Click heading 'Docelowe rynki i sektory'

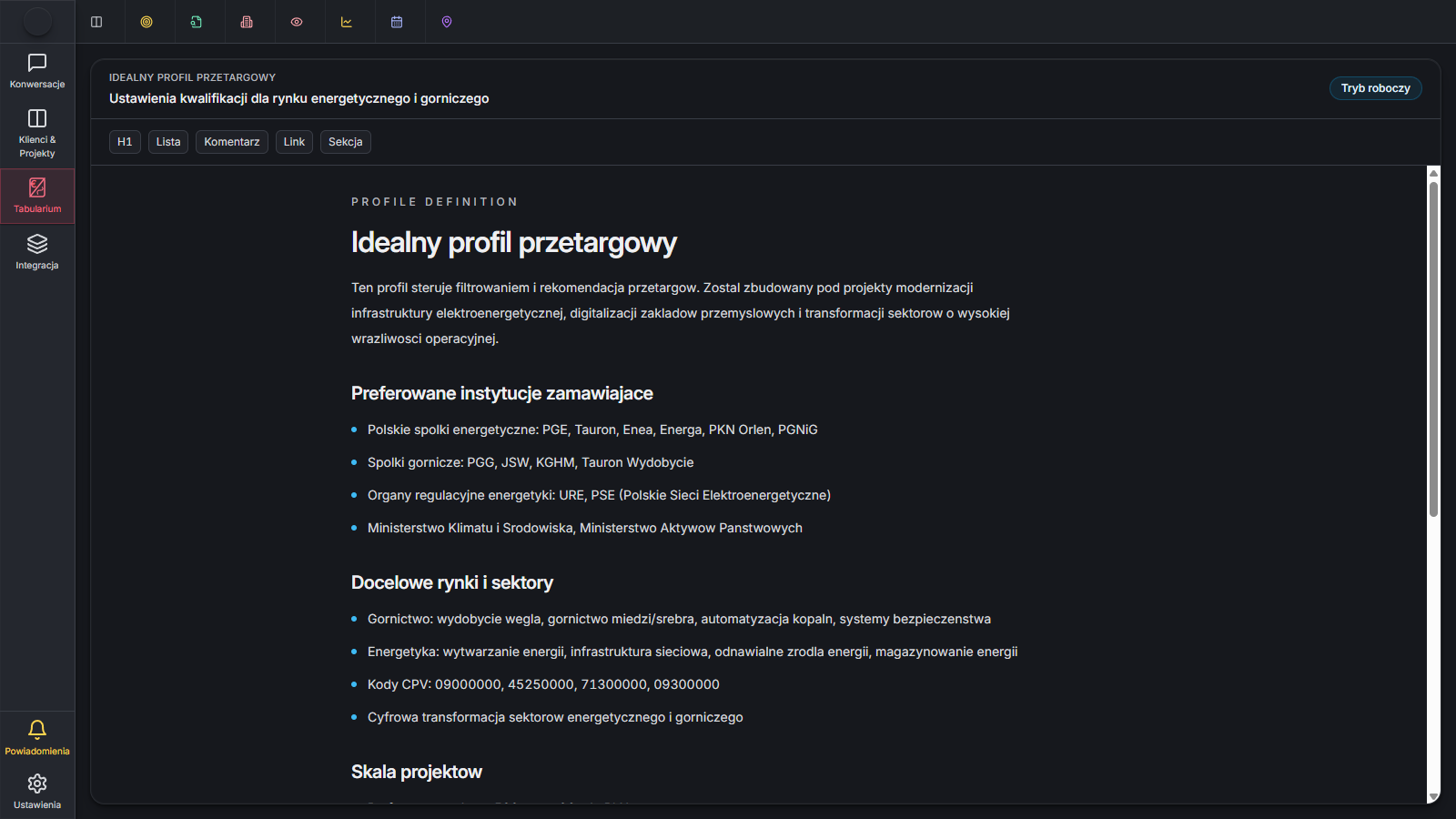click(452, 582)
